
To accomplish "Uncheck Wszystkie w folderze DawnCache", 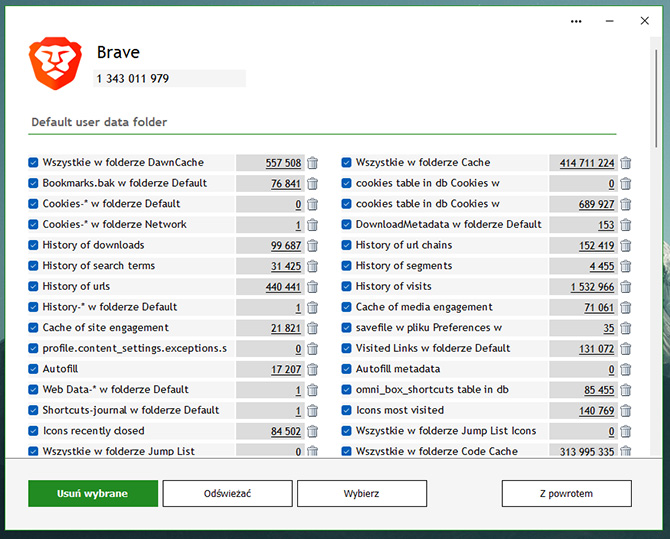I will (x=33, y=162).
